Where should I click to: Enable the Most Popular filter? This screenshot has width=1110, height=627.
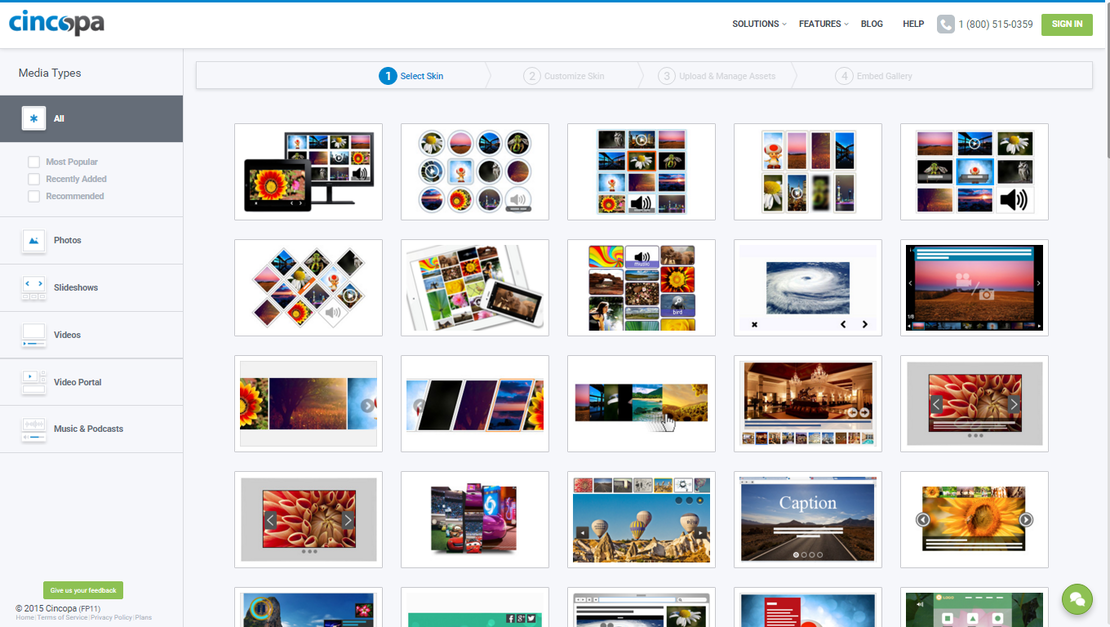(x=31, y=161)
